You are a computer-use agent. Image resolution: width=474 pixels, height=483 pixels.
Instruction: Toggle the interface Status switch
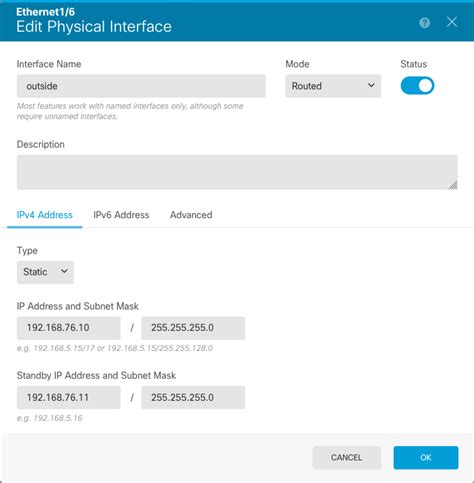point(417,86)
